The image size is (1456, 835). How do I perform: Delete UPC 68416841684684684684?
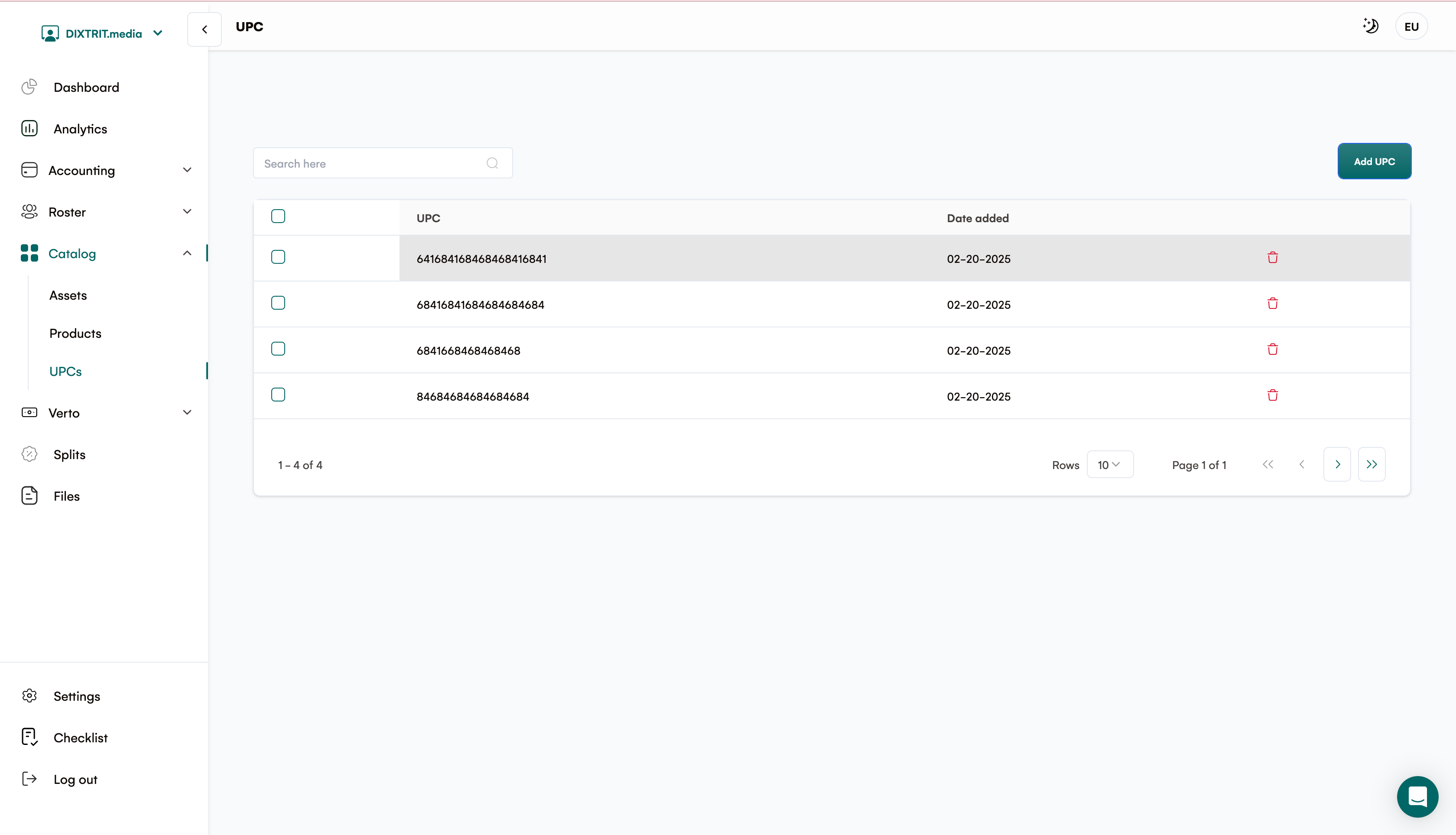[x=1272, y=303]
